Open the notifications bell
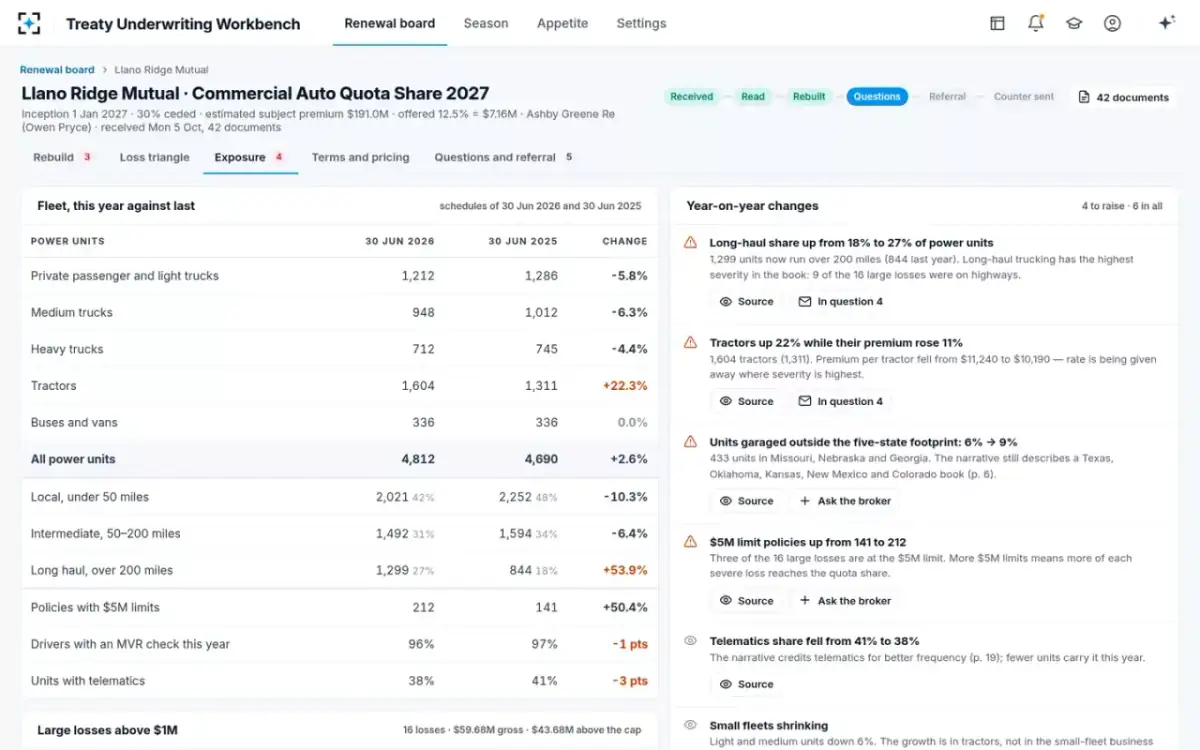Viewport: 1200px width, 750px height. pyautogui.click(x=1036, y=23)
